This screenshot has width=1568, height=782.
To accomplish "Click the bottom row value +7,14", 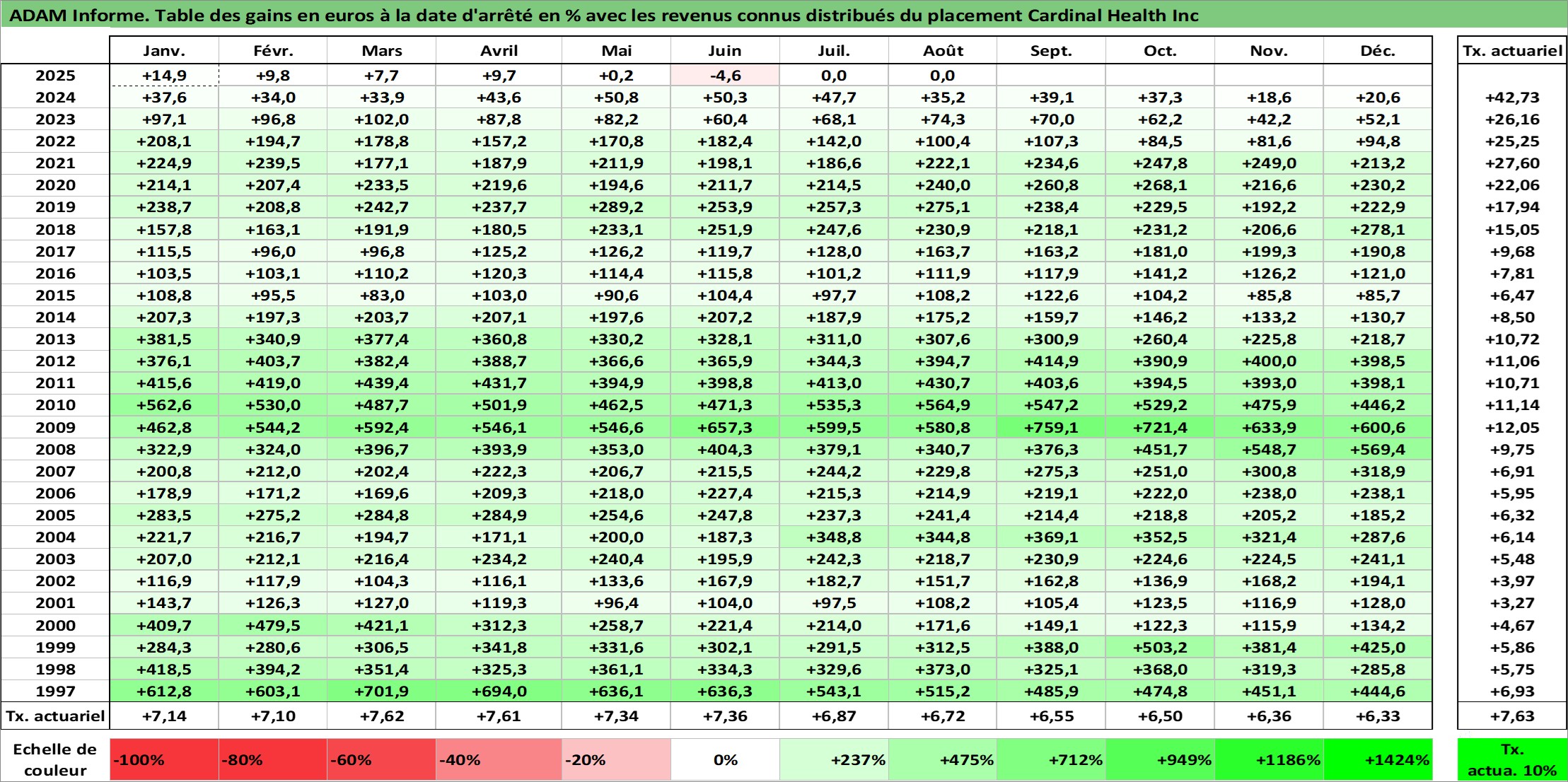I will [x=164, y=716].
